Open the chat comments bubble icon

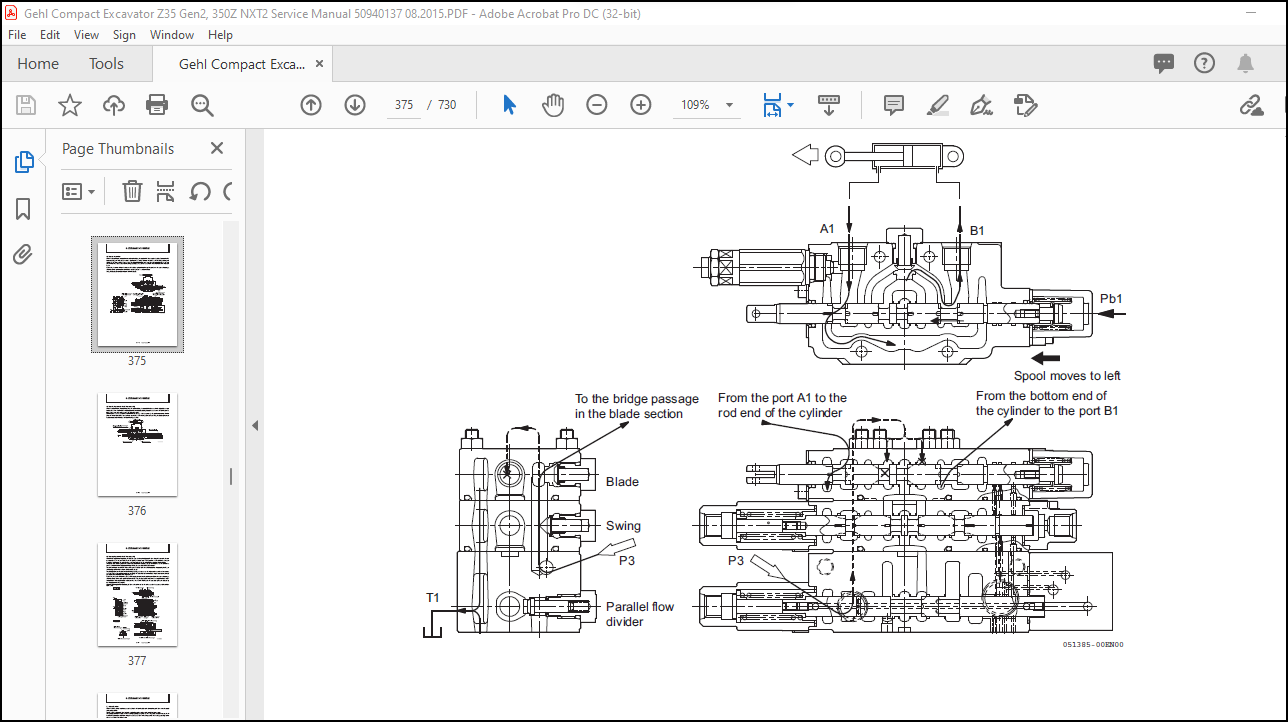pyautogui.click(x=1164, y=63)
